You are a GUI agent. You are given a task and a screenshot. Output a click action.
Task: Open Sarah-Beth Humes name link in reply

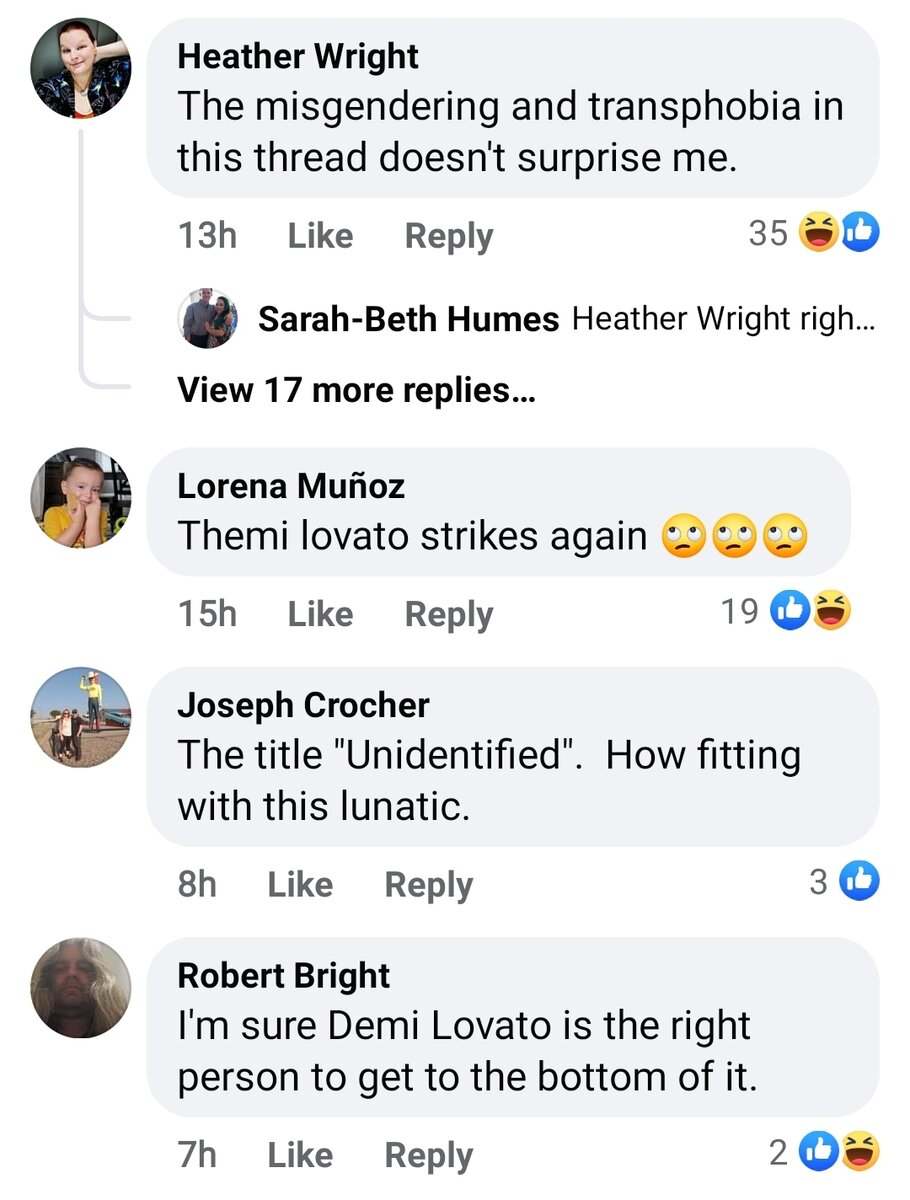(x=408, y=320)
